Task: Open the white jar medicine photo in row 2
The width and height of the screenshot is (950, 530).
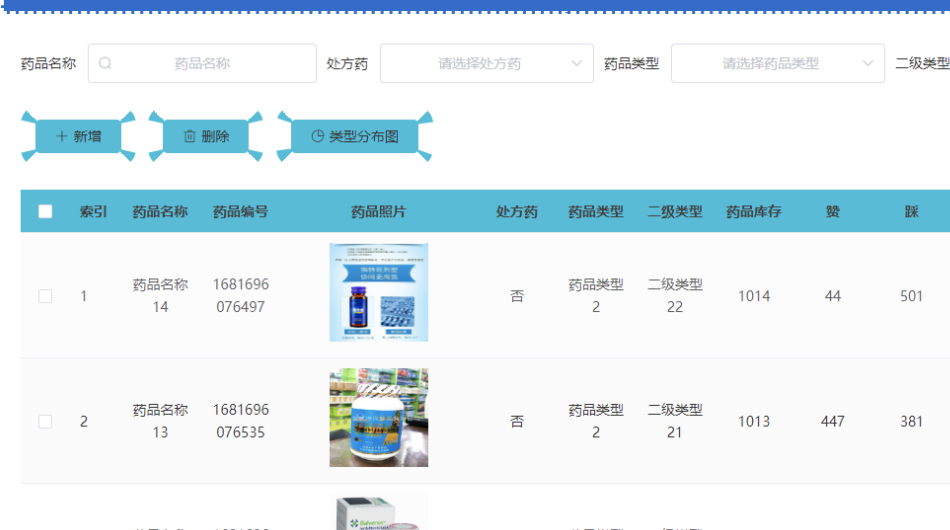Action: [379, 417]
